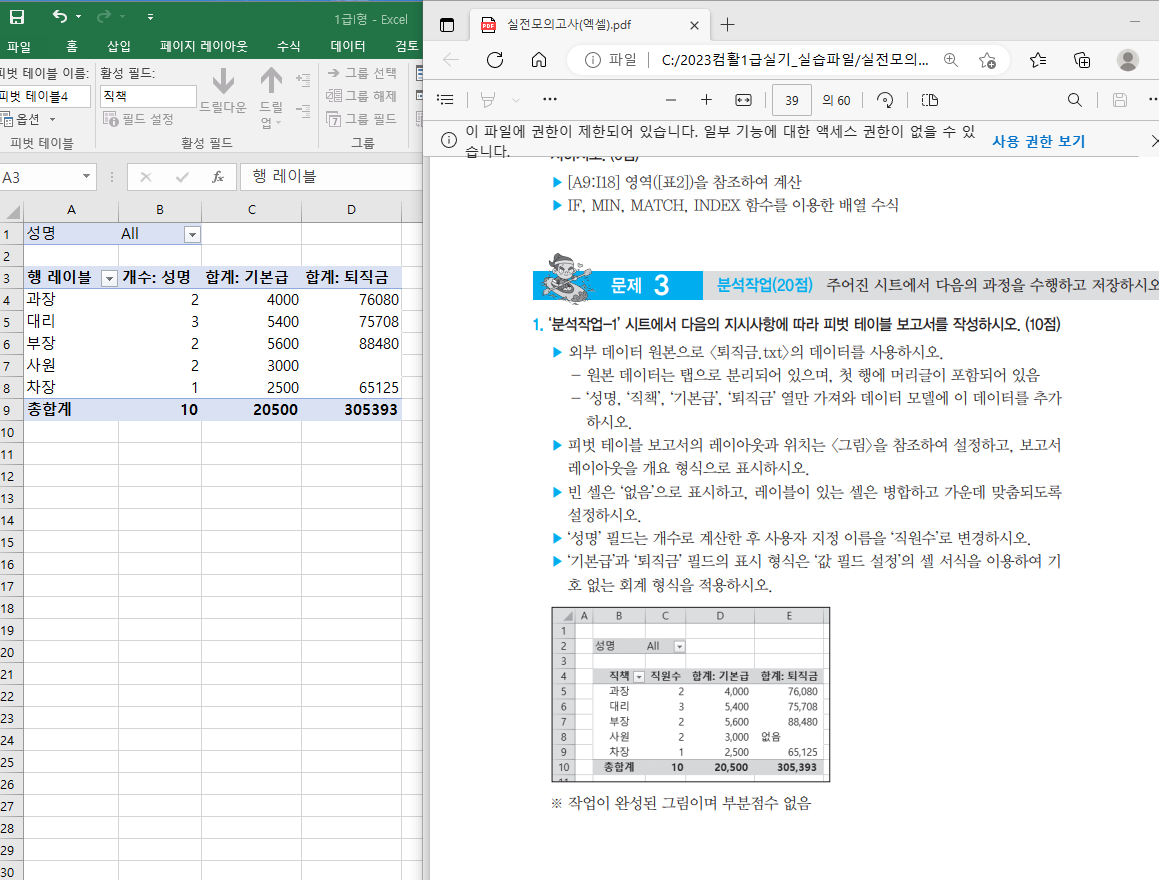The height and width of the screenshot is (880, 1159).
Task: Click the Save icon in Excel
Action: (x=17, y=17)
